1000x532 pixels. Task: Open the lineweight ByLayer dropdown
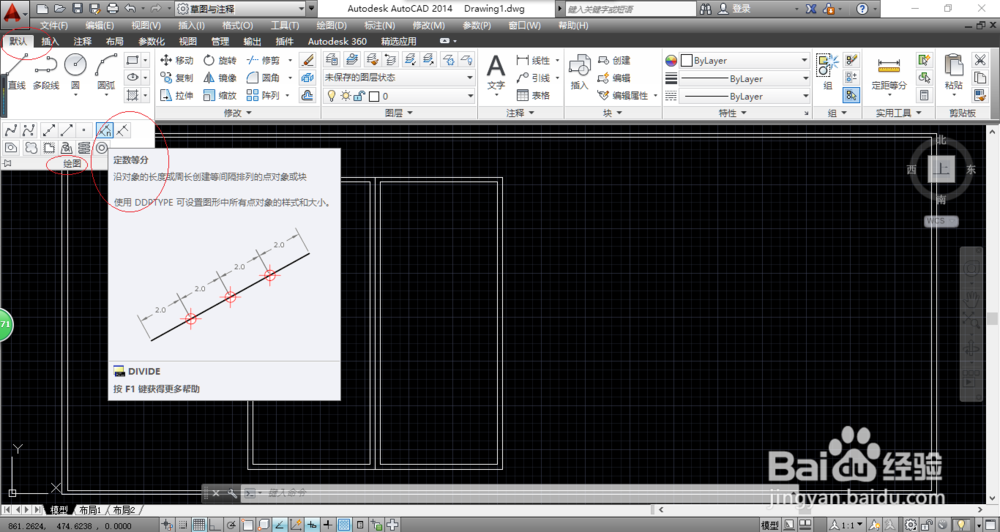745,78
